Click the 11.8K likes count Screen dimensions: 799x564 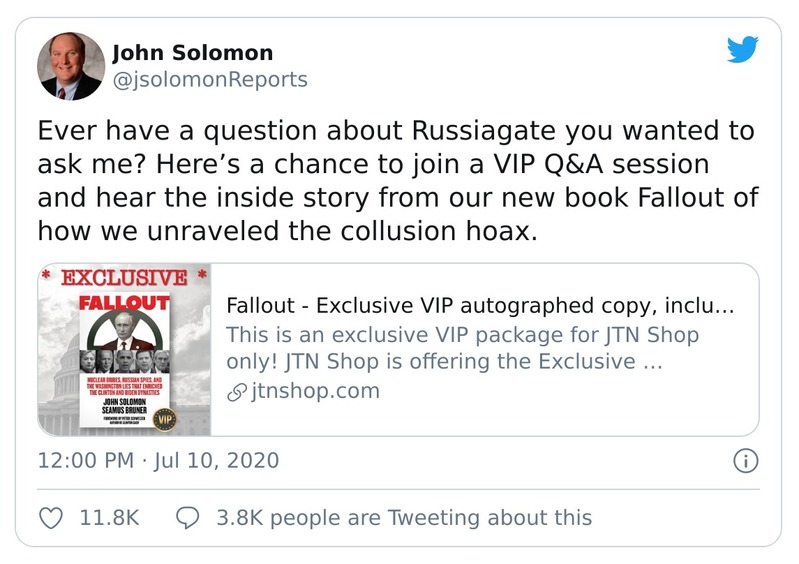[x=108, y=517]
